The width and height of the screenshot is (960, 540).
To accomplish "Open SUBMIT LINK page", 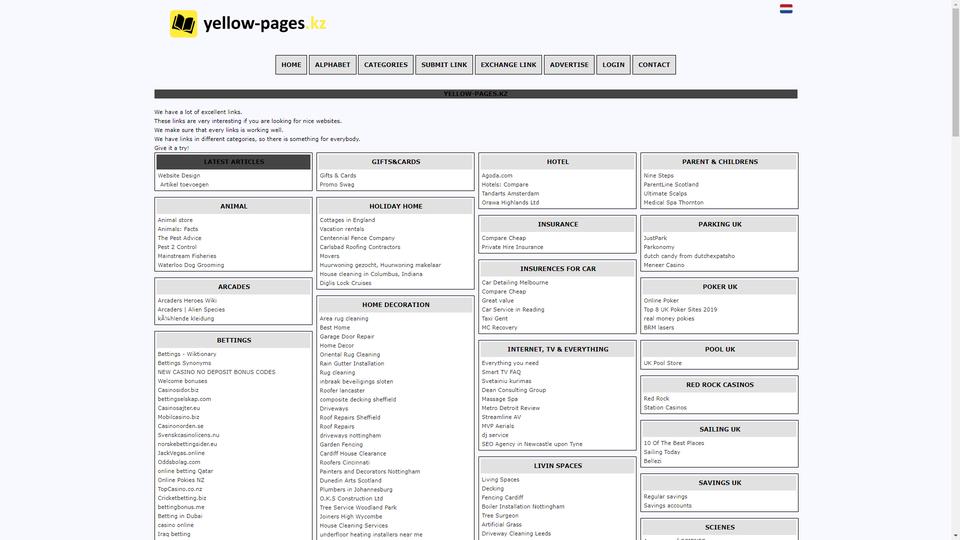I will click(x=444, y=65).
